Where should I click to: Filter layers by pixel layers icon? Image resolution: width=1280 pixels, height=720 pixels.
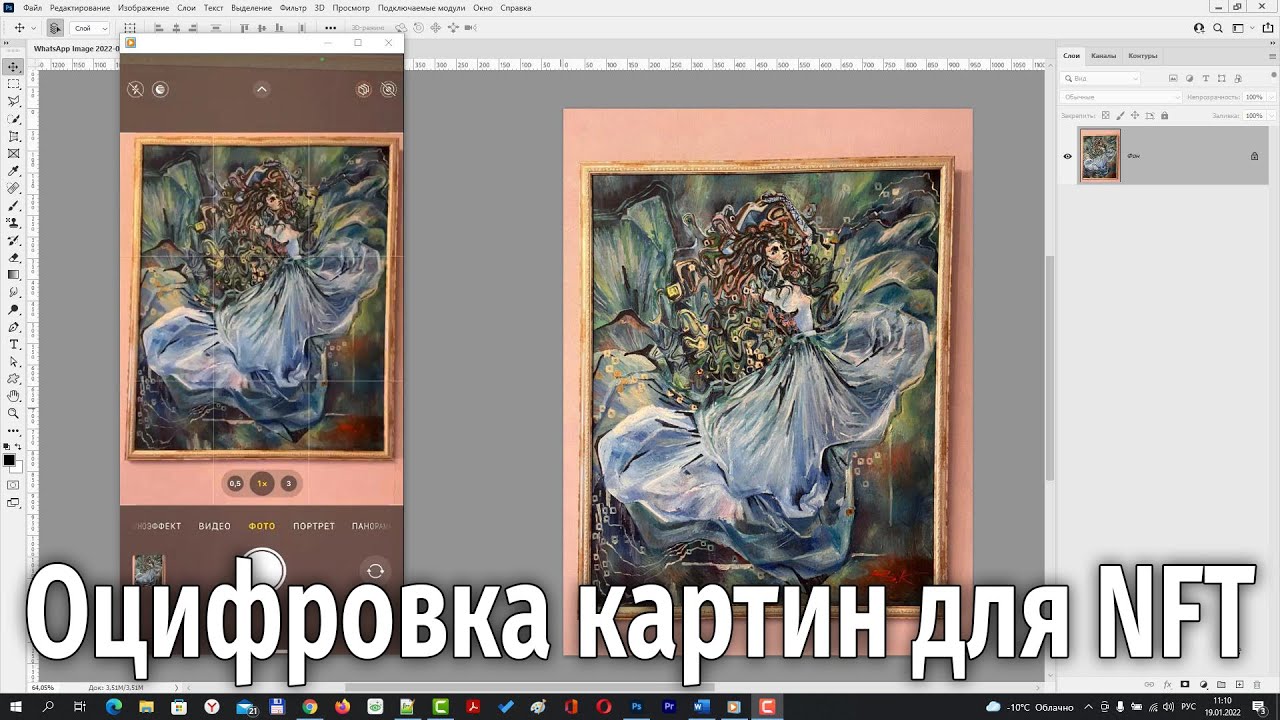tap(1173, 78)
